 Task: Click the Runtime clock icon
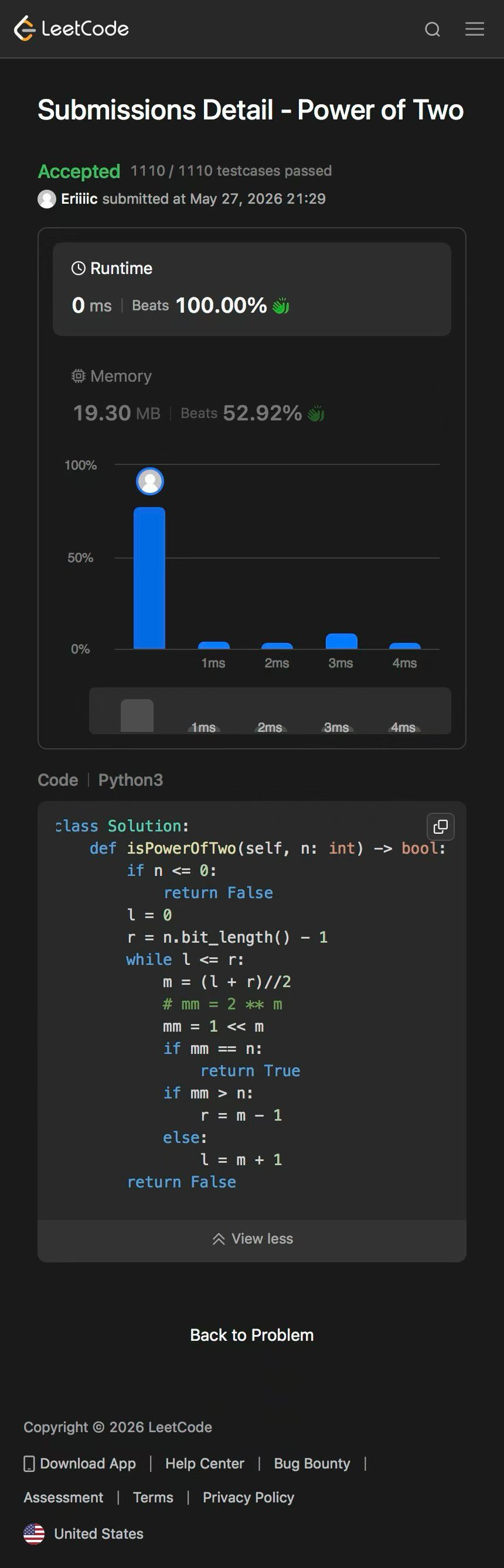[78, 268]
